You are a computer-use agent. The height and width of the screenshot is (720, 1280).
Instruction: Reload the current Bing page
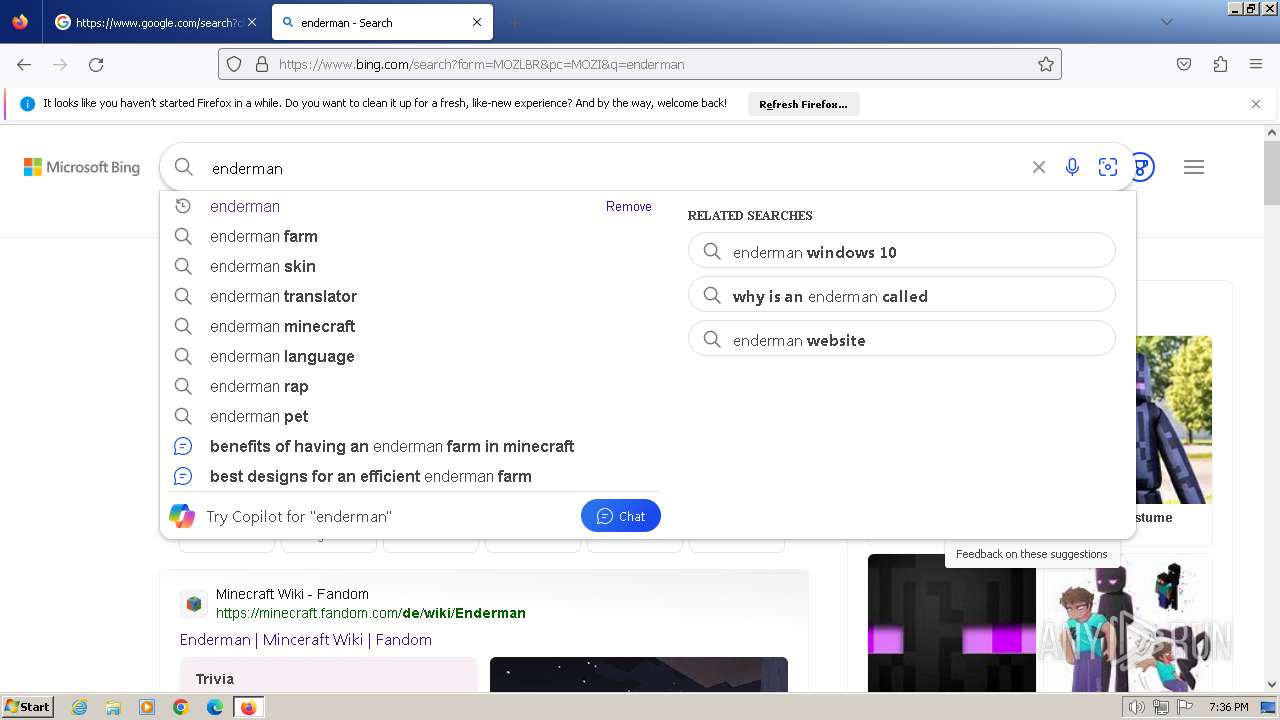pos(96,64)
